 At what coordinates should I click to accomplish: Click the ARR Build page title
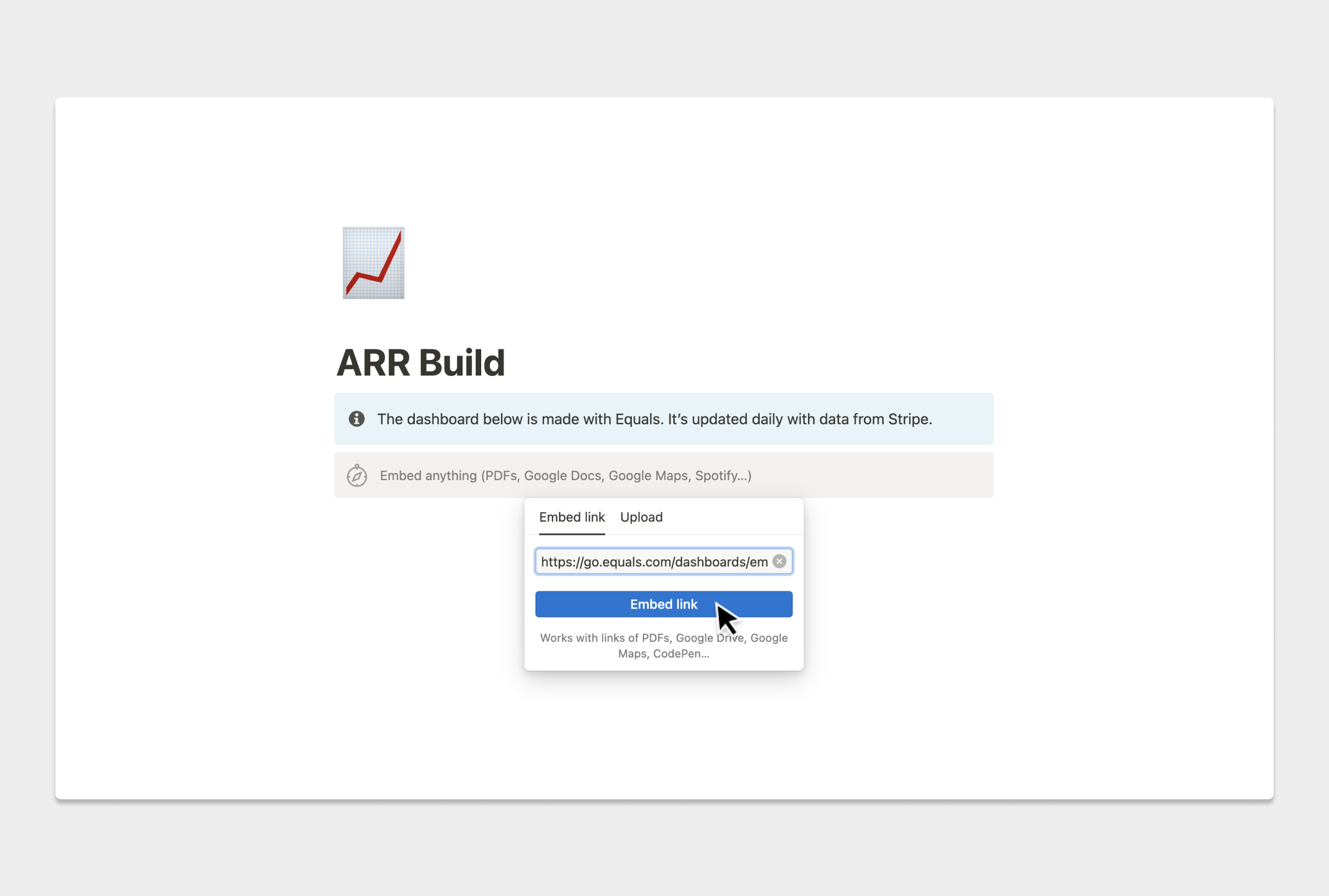tap(420, 363)
